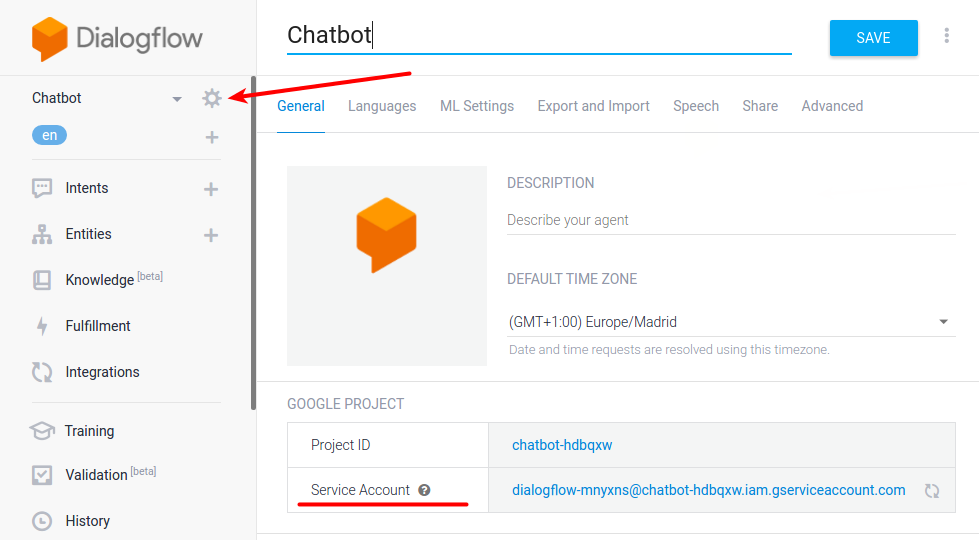Click the Chatbot agent name in sidebar
This screenshot has height=540, width=979.
57,98
